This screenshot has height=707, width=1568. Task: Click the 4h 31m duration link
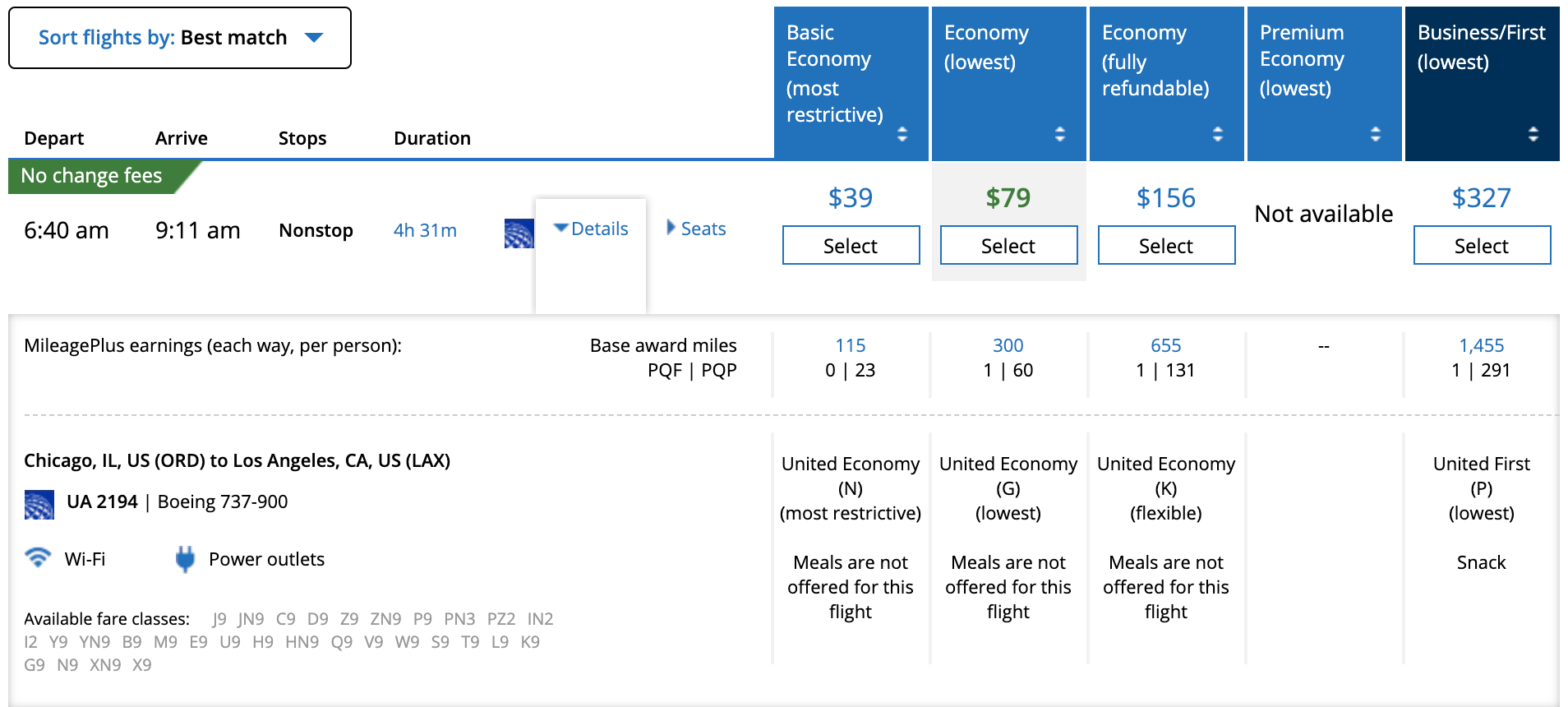coord(425,230)
